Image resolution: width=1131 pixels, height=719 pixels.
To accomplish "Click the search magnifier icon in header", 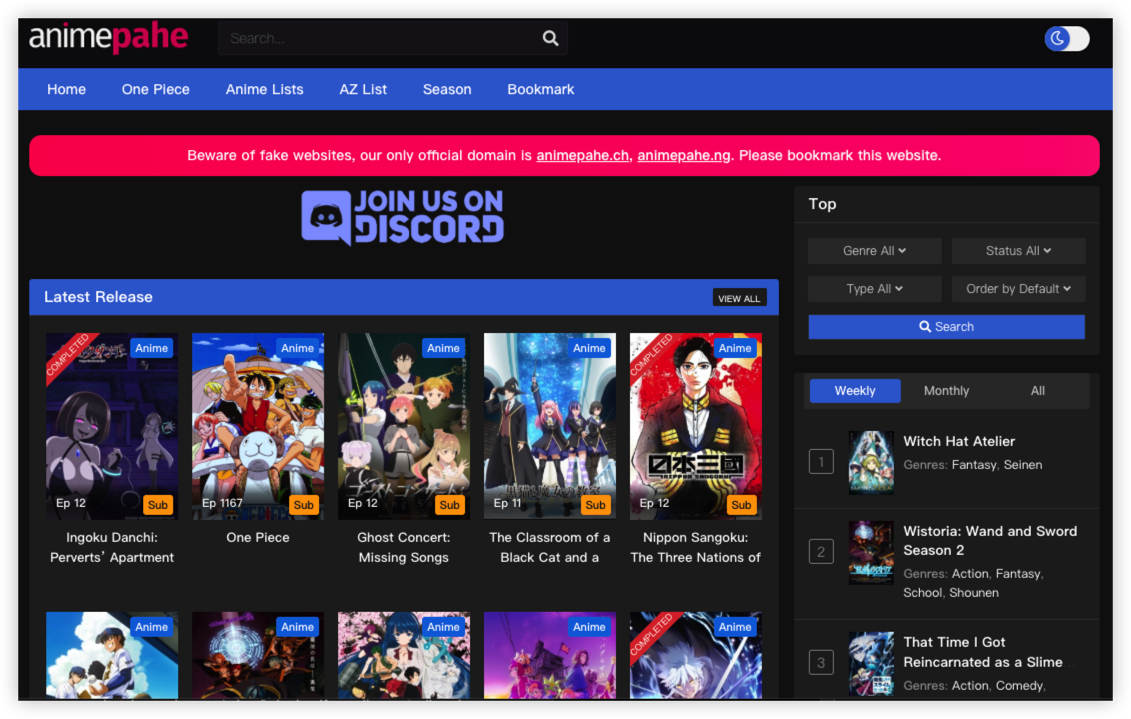I will pyautogui.click(x=550, y=38).
